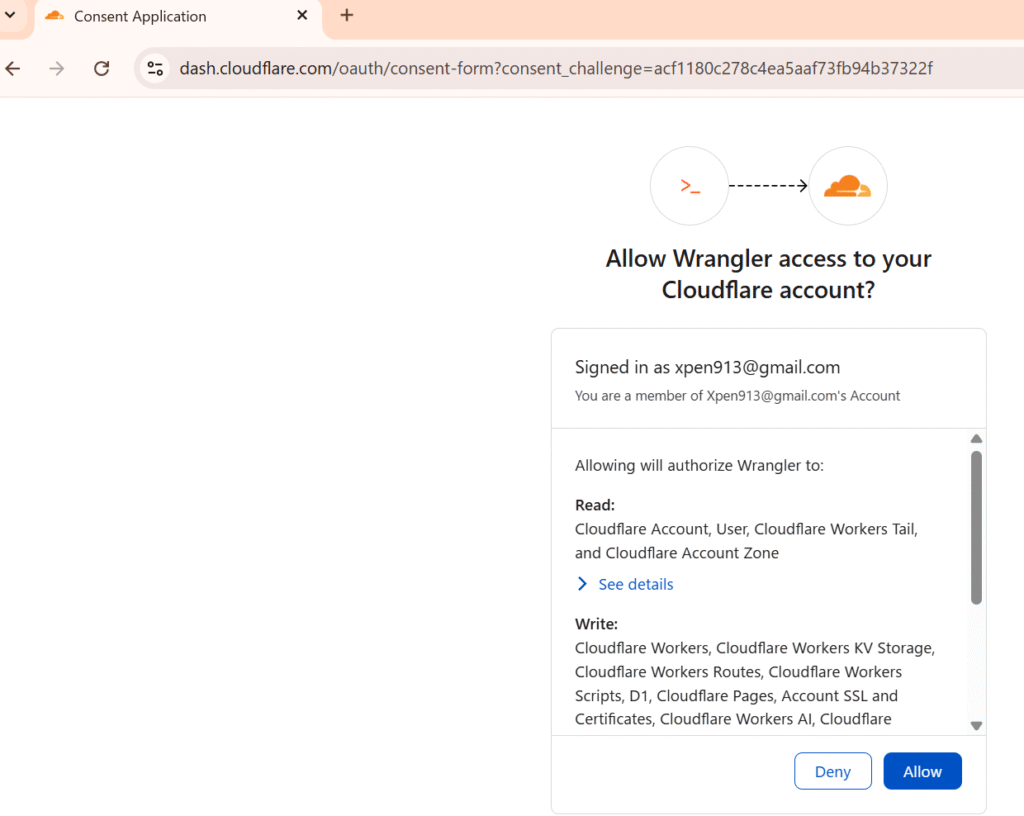
Task: Expand the Read permissions chevron
Action: click(x=582, y=584)
